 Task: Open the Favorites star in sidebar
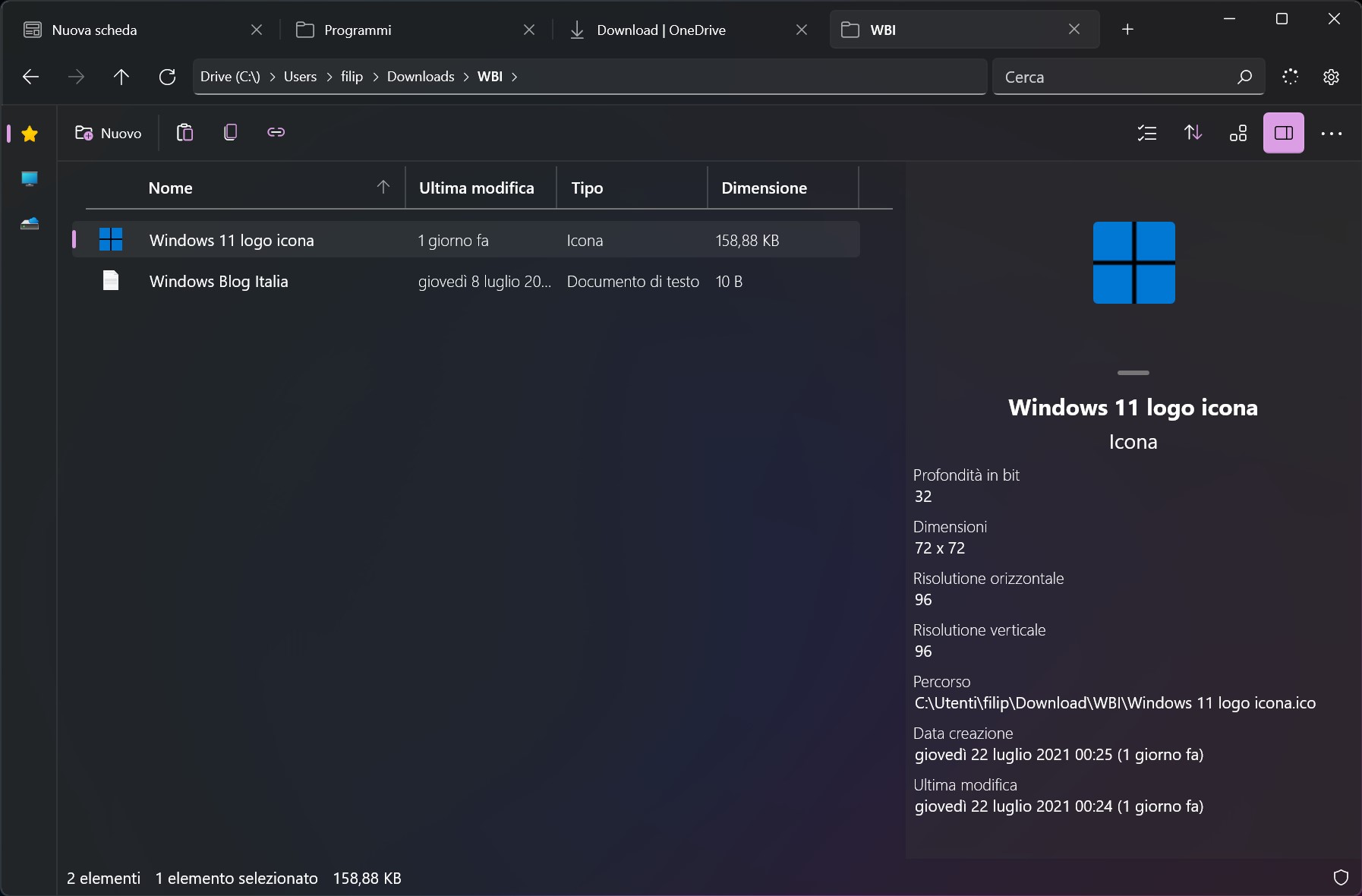[x=30, y=134]
